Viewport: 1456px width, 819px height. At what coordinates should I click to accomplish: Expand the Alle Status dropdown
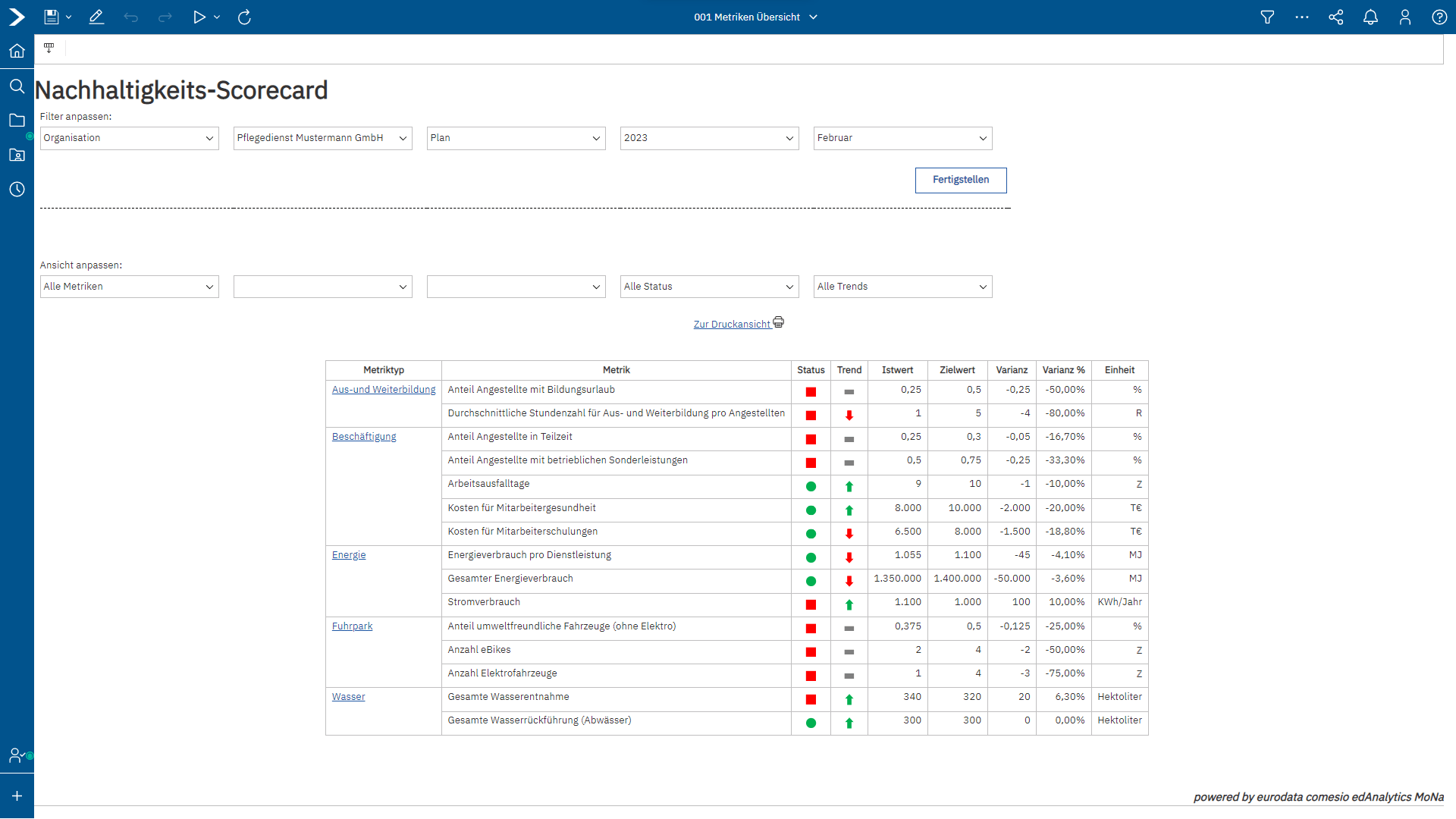(709, 287)
